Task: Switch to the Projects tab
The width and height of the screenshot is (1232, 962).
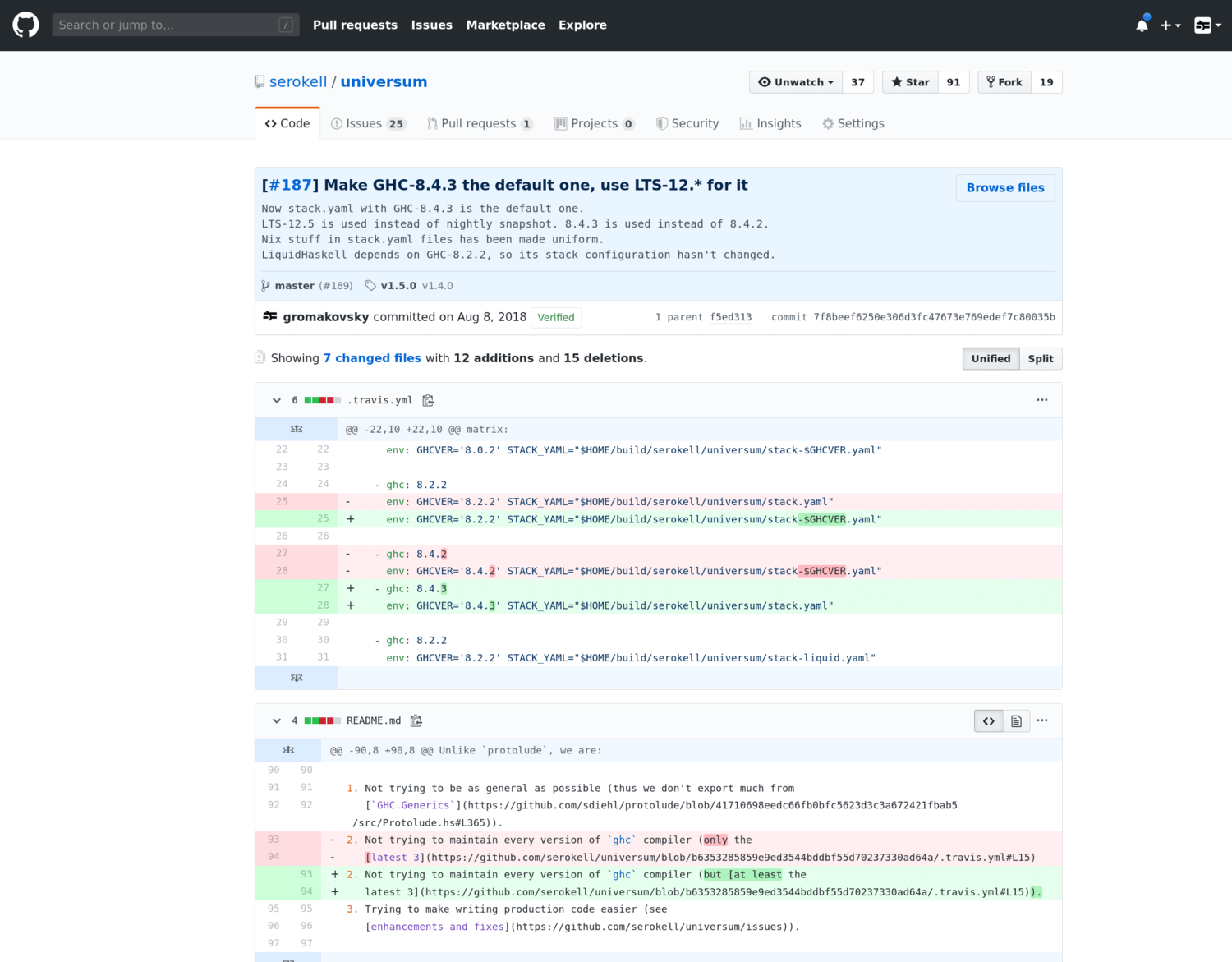Action: [x=595, y=123]
